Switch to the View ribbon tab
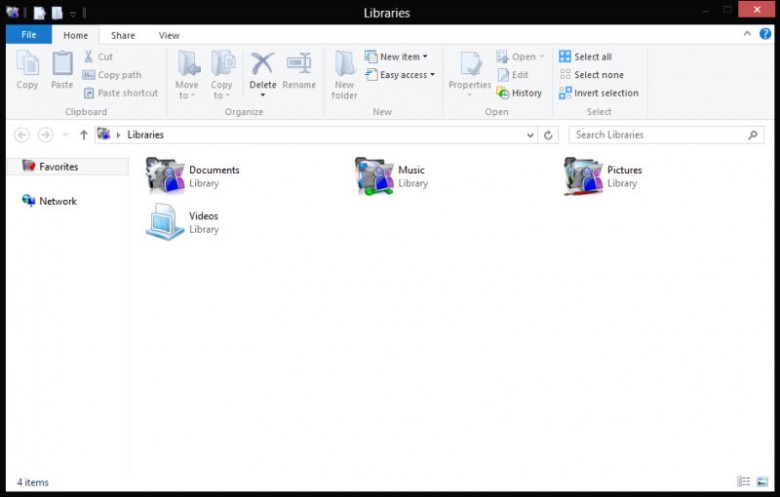The width and height of the screenshot is (780, 497). (169, 35)
